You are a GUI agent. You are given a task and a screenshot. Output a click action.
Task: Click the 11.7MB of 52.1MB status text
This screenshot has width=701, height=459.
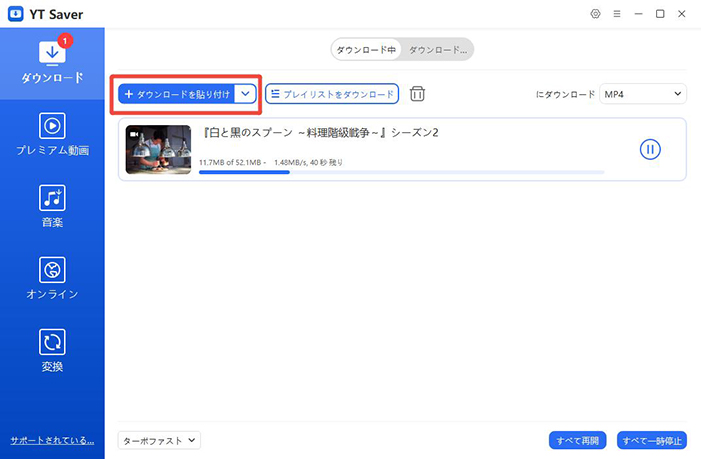click(230, 162)
